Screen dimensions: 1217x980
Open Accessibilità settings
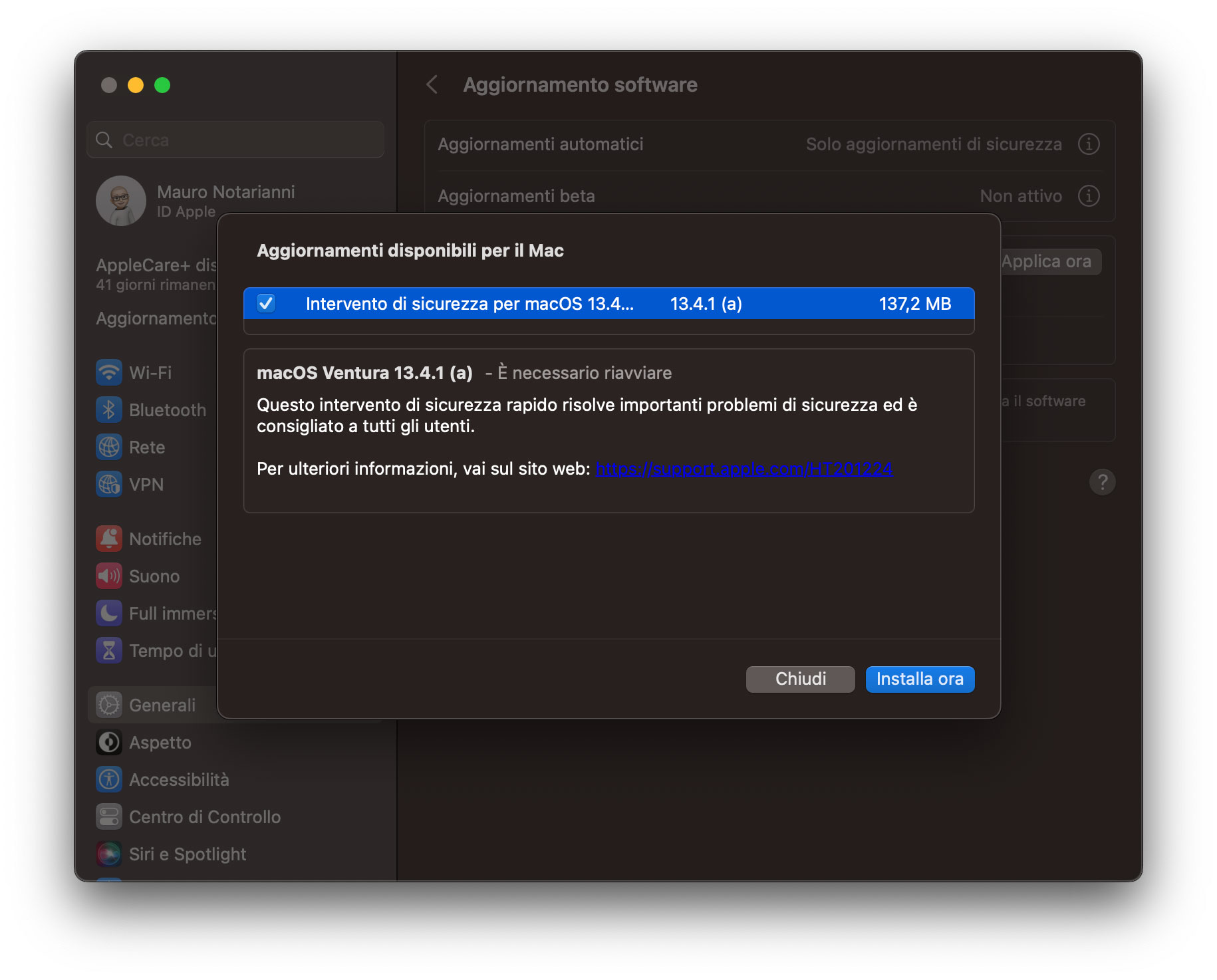coord(109,779)
